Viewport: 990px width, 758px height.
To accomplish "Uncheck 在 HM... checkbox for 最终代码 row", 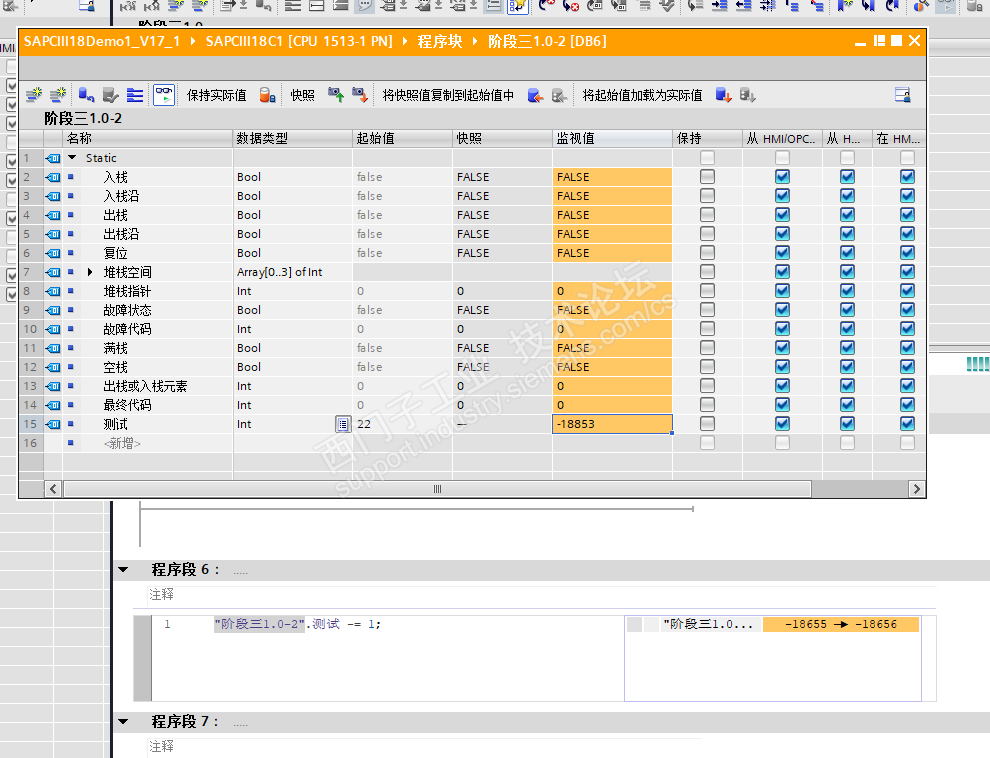I will click(907, 405).
